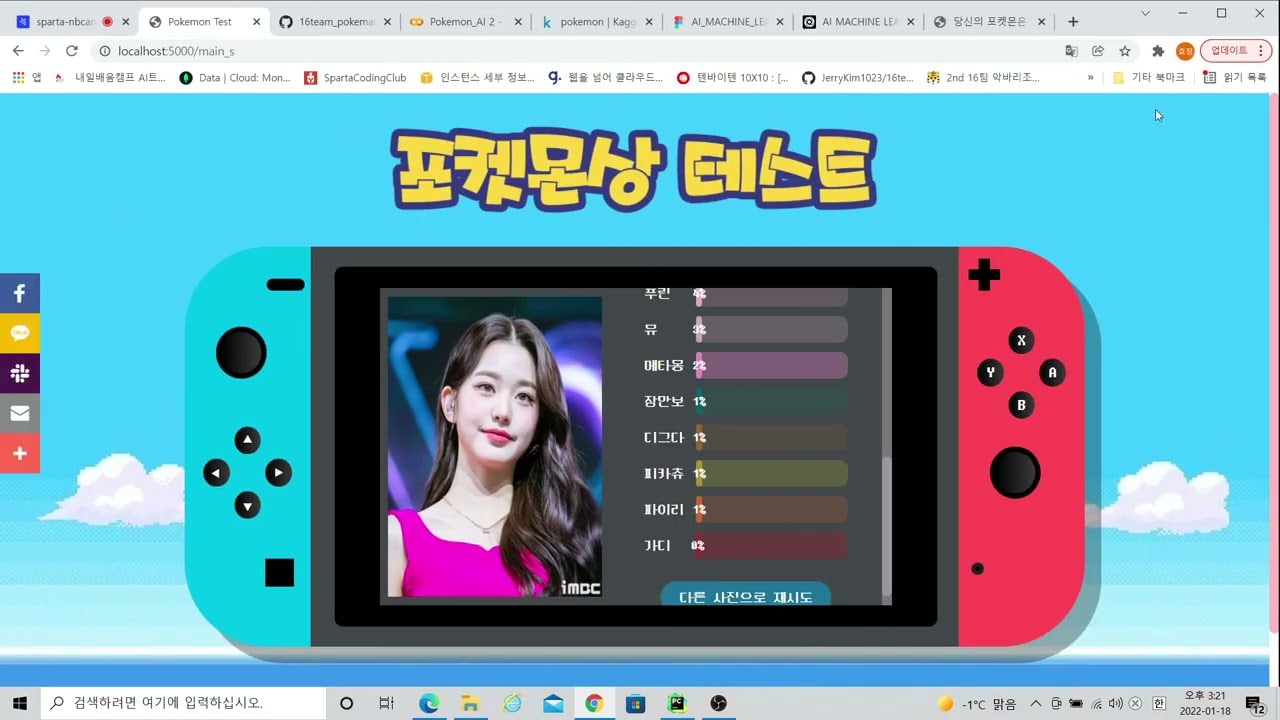Click the Y button on the red controller
The width and height of the screenshot is (1280, 720).
pos(990,373)
